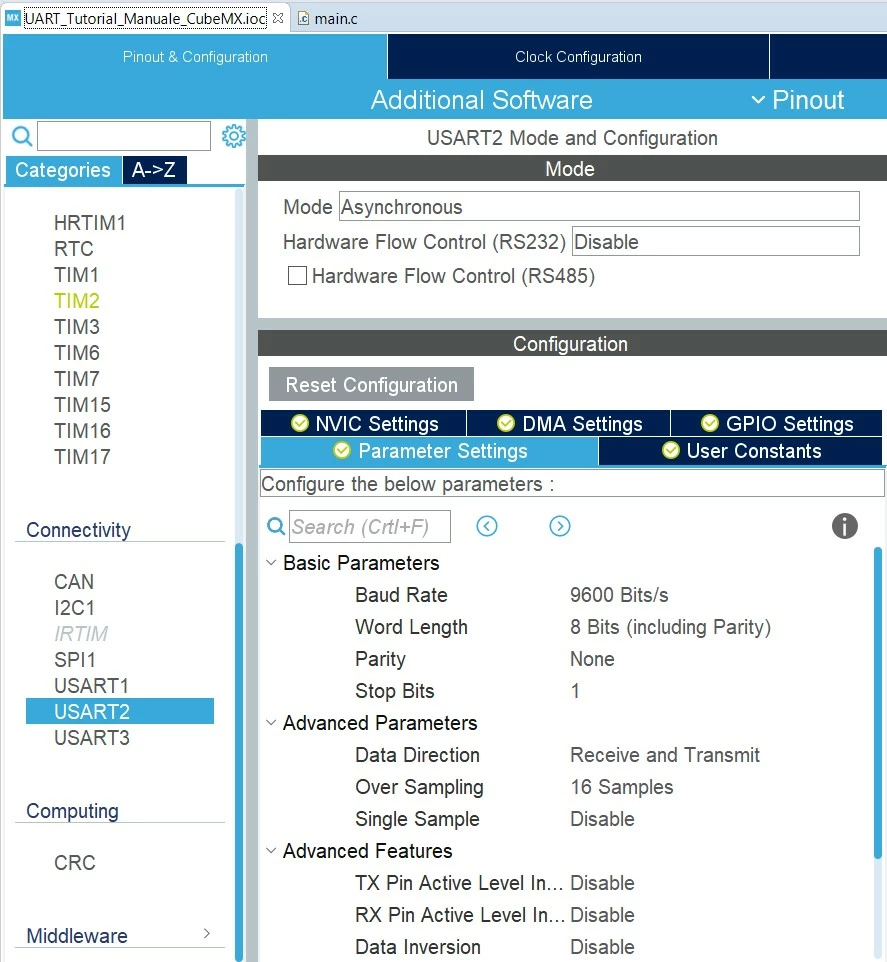The width and height of the screenshot is (887, 962).
Task: Select TIM7 in the peripheral list
Action: 77,379
